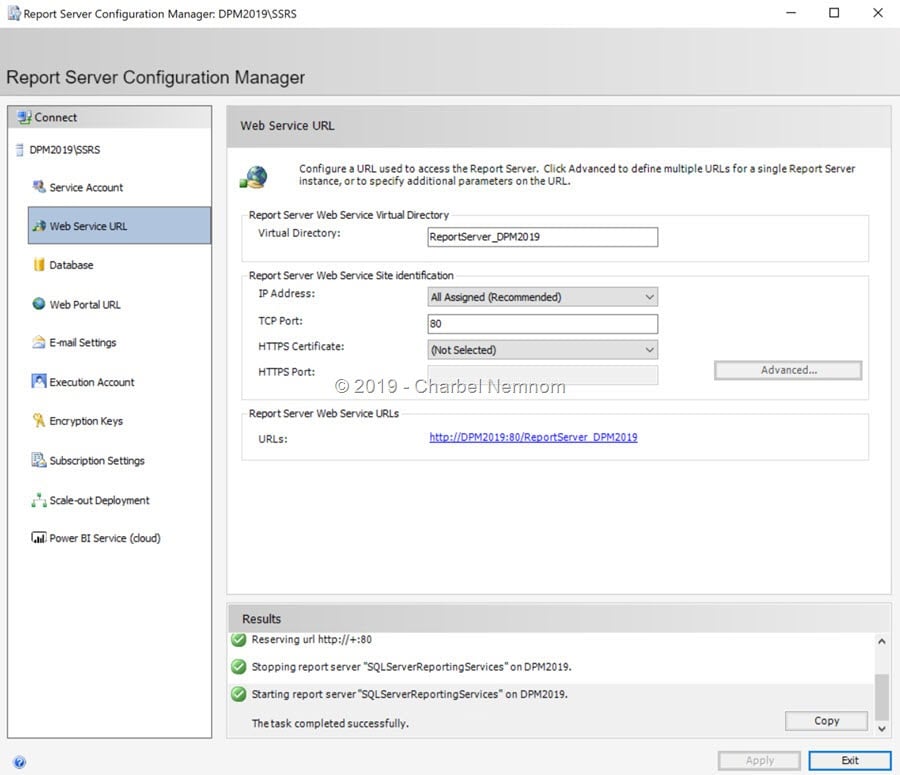Switch to the Database page
This screenshot has height=775, width=900.
71,265
